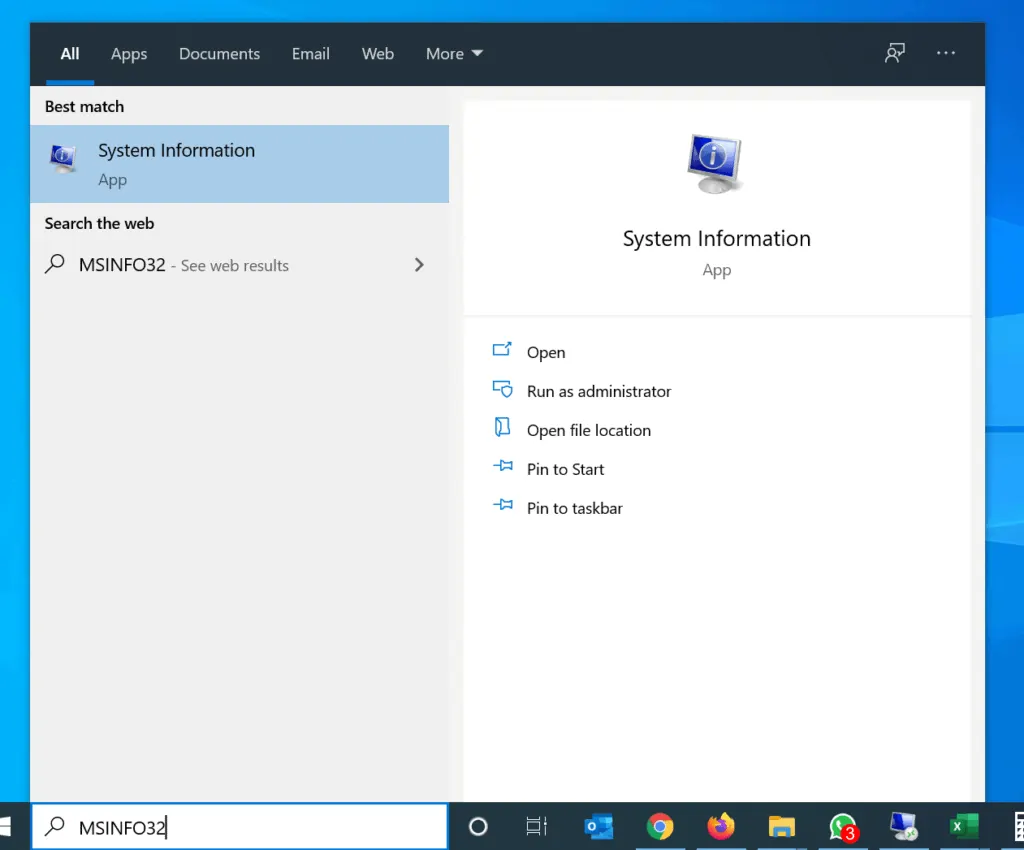Viewport: 1024px width, 850px height.
Task: Click the Cortana circle in the taskbar
Action: pyautogui.click(x=477, y=827)
